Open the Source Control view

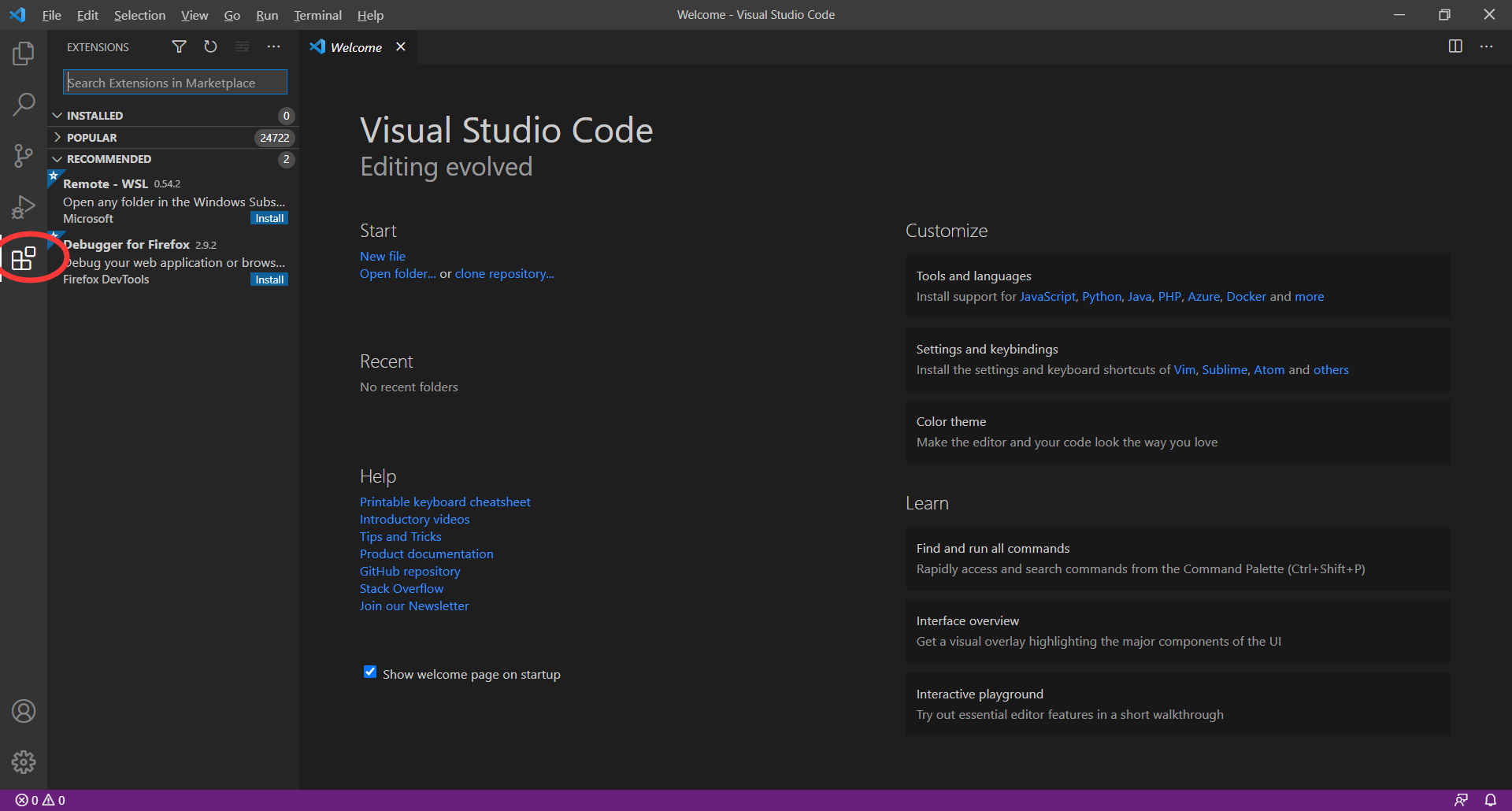coord(24,155)
